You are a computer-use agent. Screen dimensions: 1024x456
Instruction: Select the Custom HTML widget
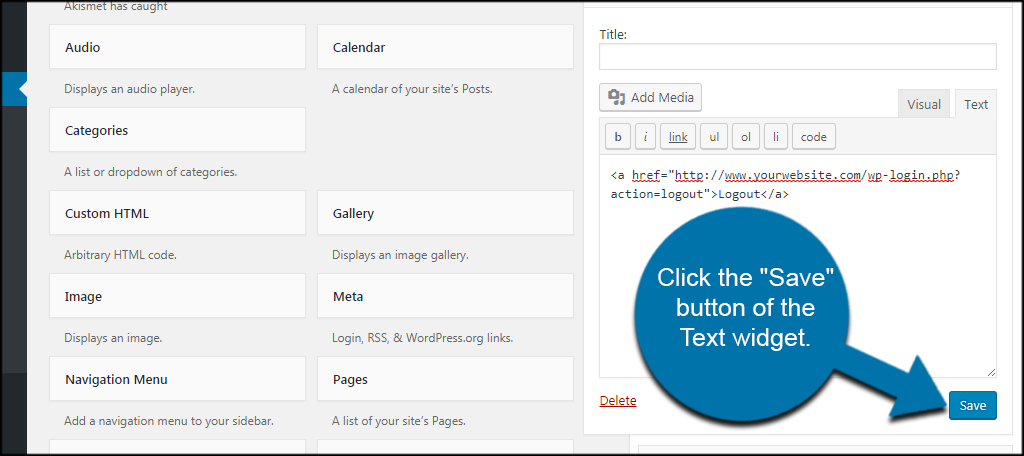point(177,213)
